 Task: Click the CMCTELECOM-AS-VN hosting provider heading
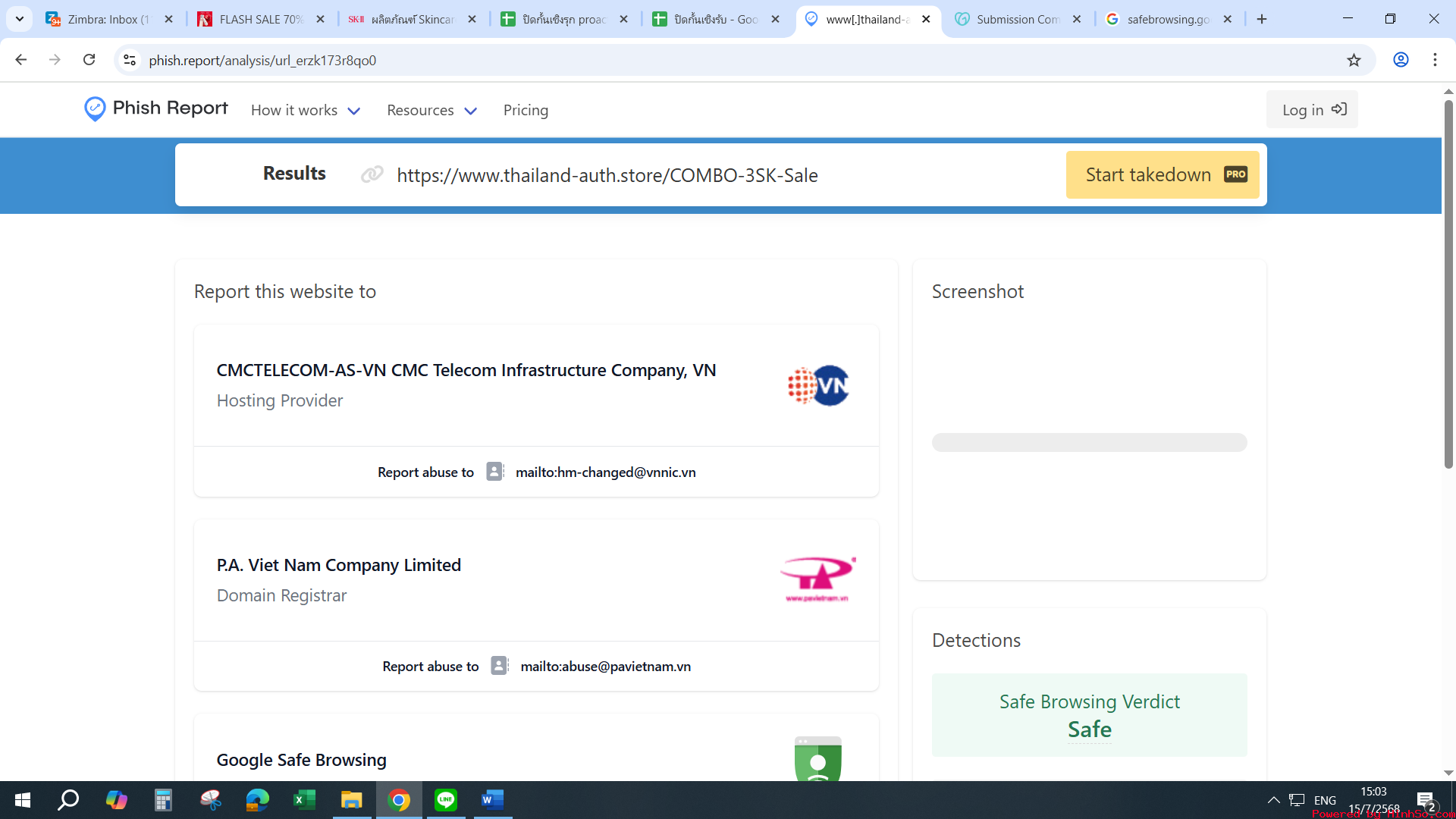(466, 370)
